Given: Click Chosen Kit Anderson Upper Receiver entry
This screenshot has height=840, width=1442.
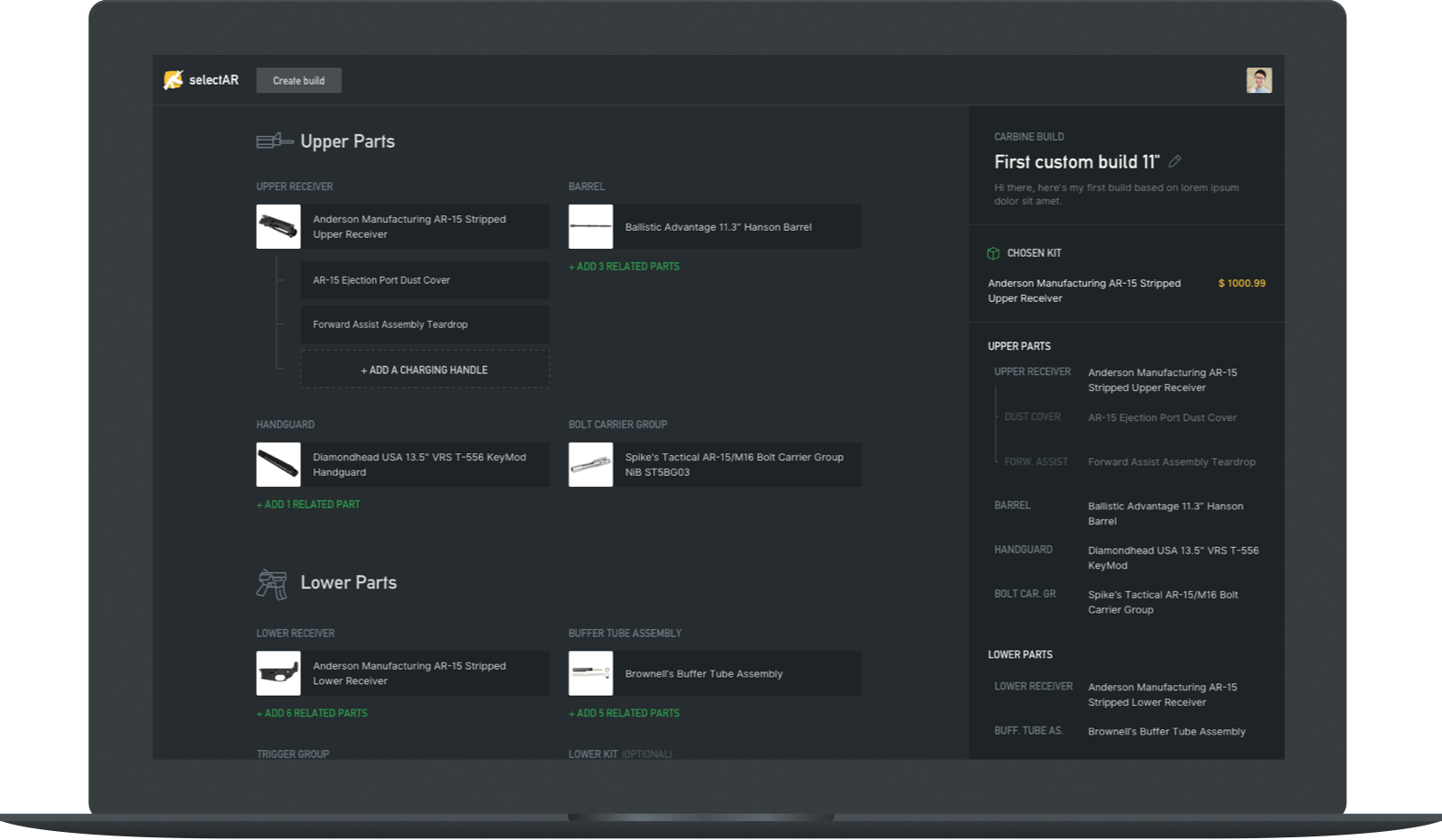Looking at the screenshot, I should tap(1084, 290).
